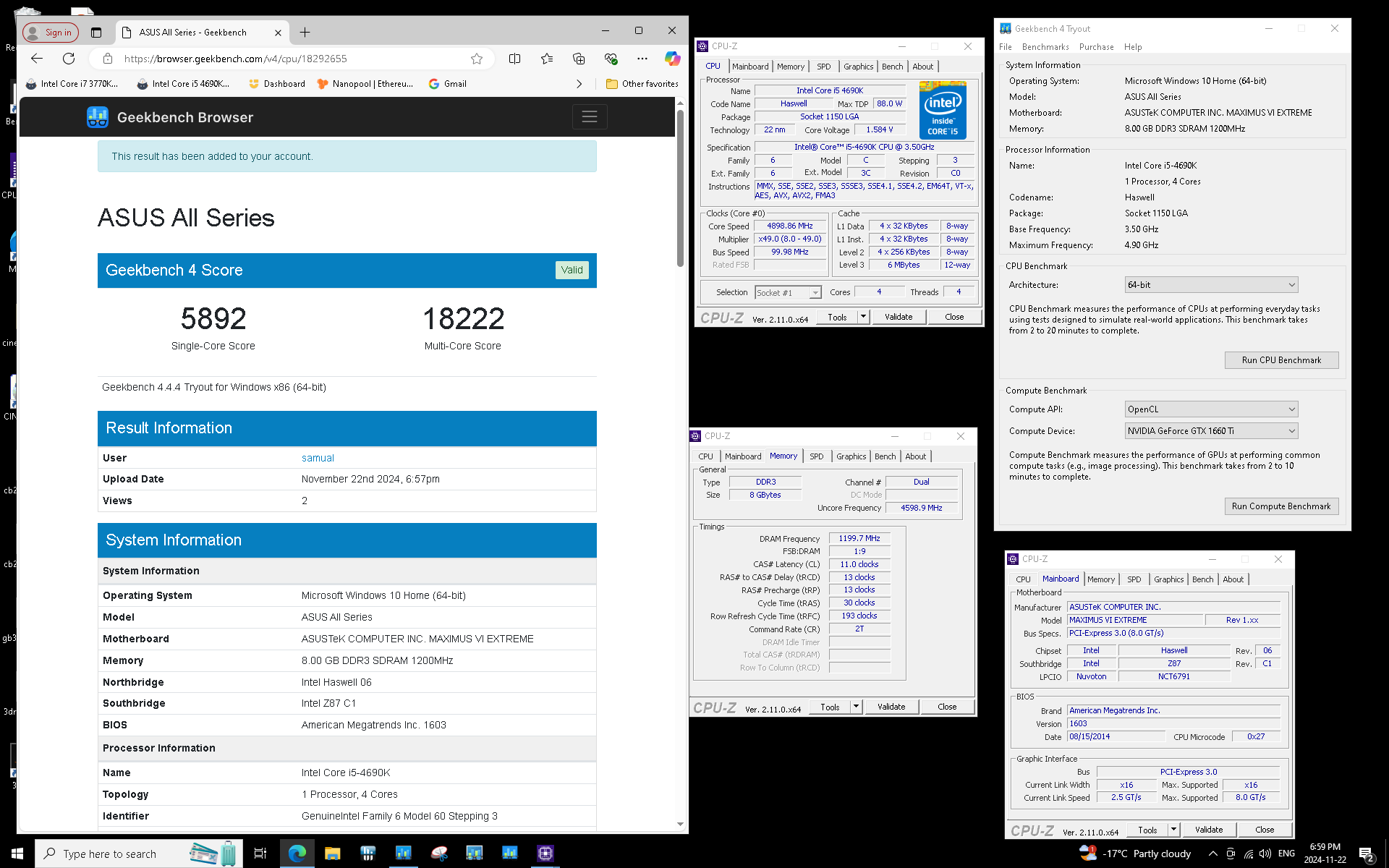Open weather widget -17°C Partly cloudy
Viewport: 1389px width, 868px height.
point(1134,854)
